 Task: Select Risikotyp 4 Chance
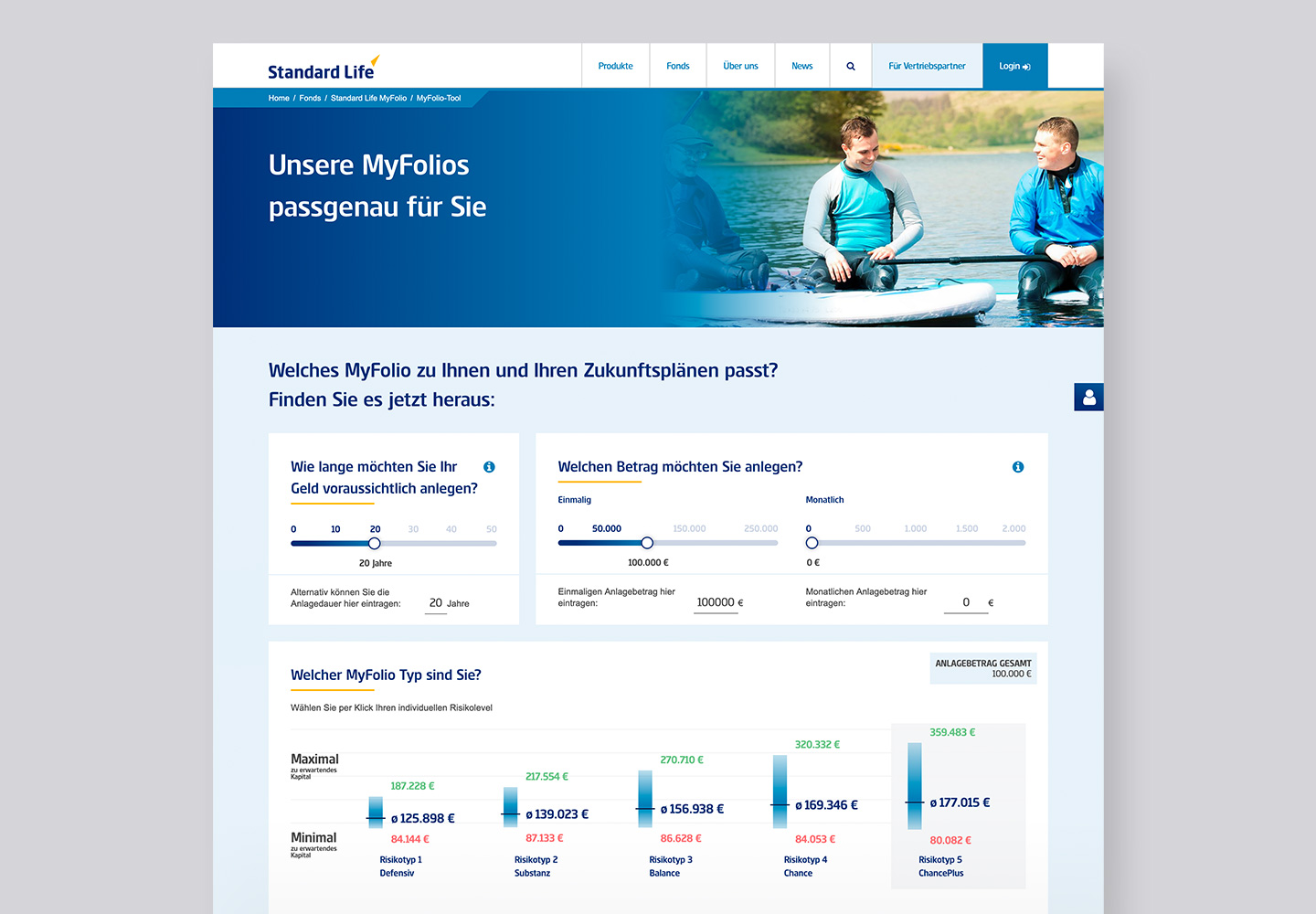(x=805, y=866)
